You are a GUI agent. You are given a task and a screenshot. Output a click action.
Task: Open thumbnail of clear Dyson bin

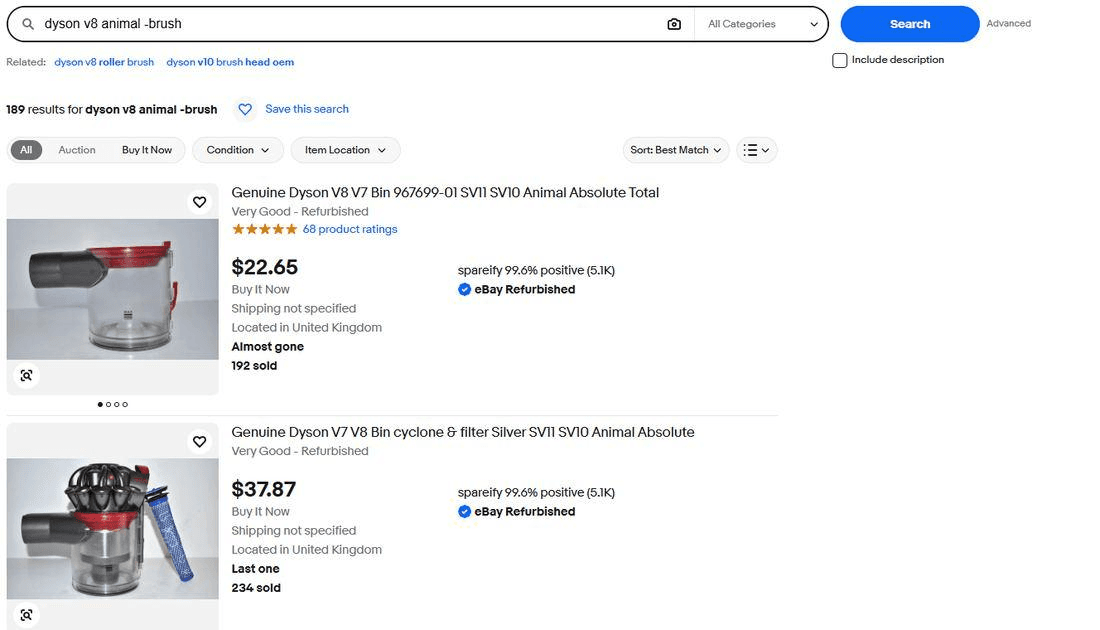pyautogui.click(x=113, y=289)
